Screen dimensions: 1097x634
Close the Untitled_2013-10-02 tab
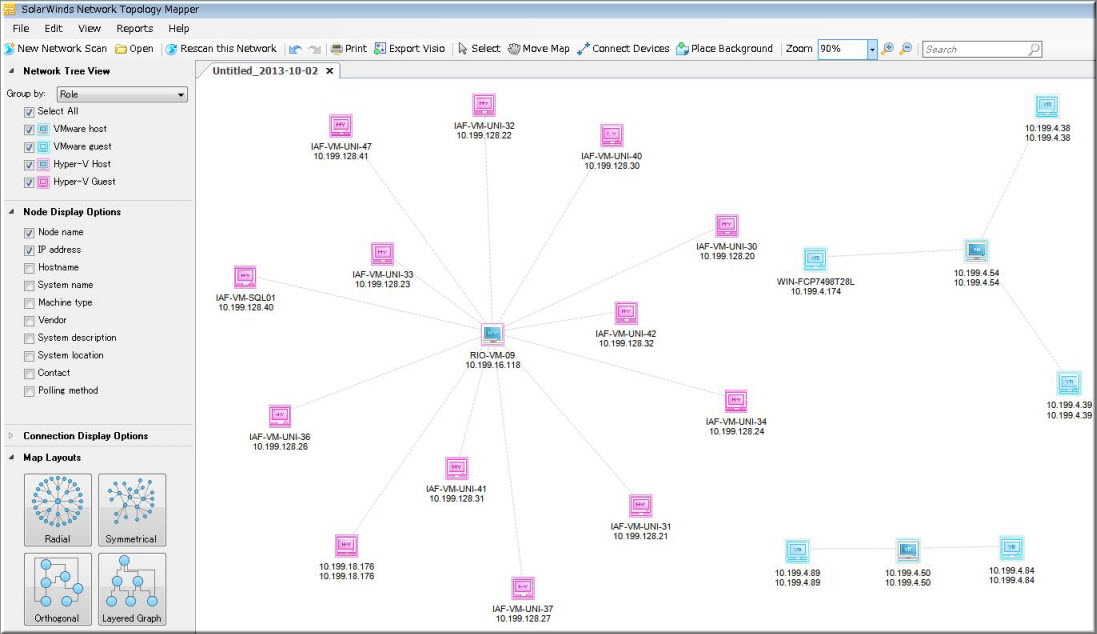(330, 71)
